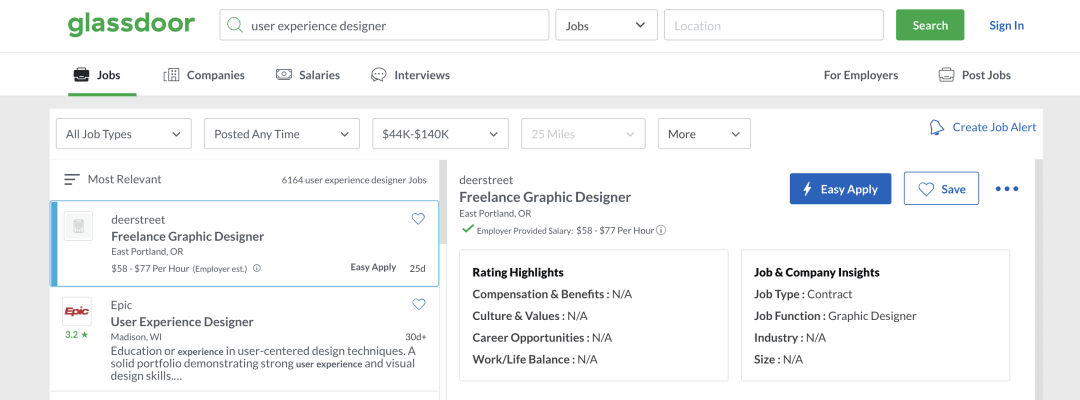Click the Sign In link
This screenshot has width=1080, height=400.
click(x=1007, y=25)
